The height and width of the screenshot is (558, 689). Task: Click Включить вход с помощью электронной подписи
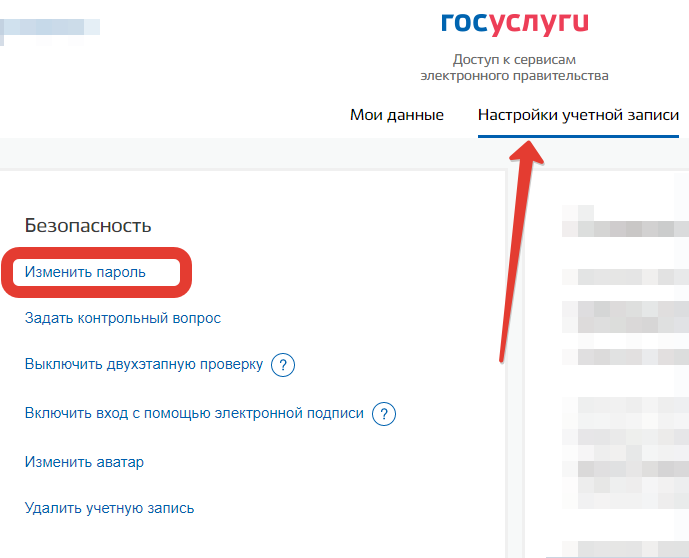click(194, 413)
